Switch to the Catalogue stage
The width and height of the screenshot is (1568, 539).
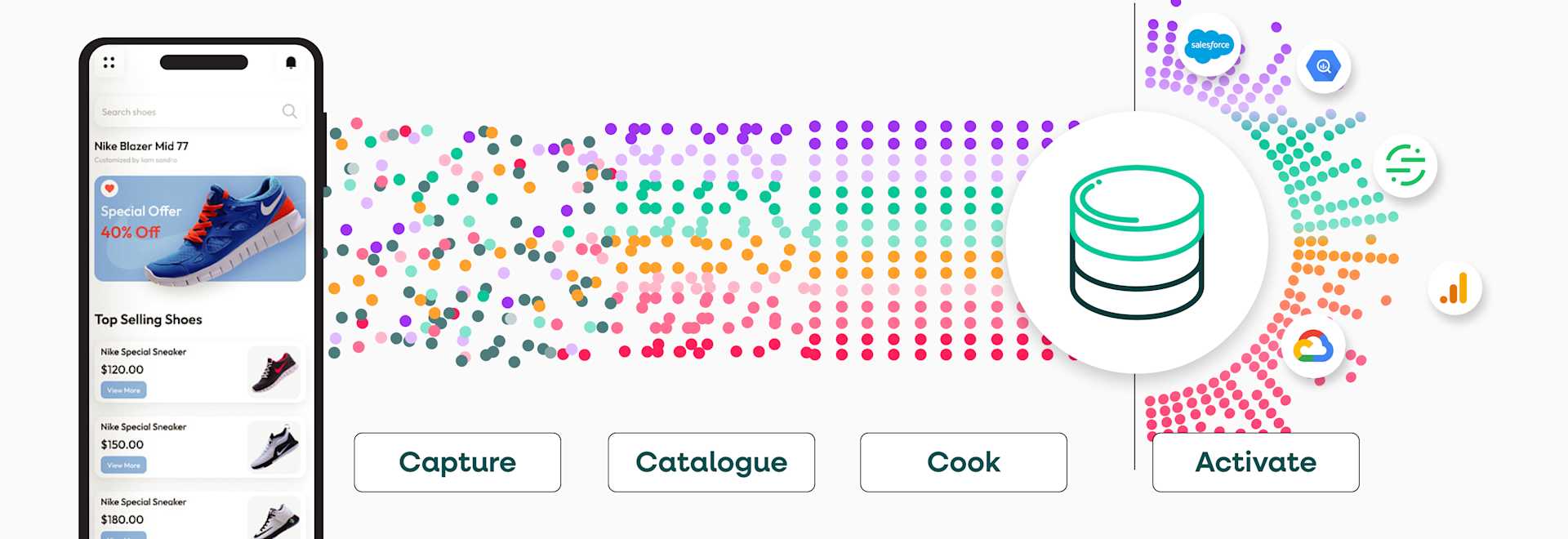click(710, 462)
